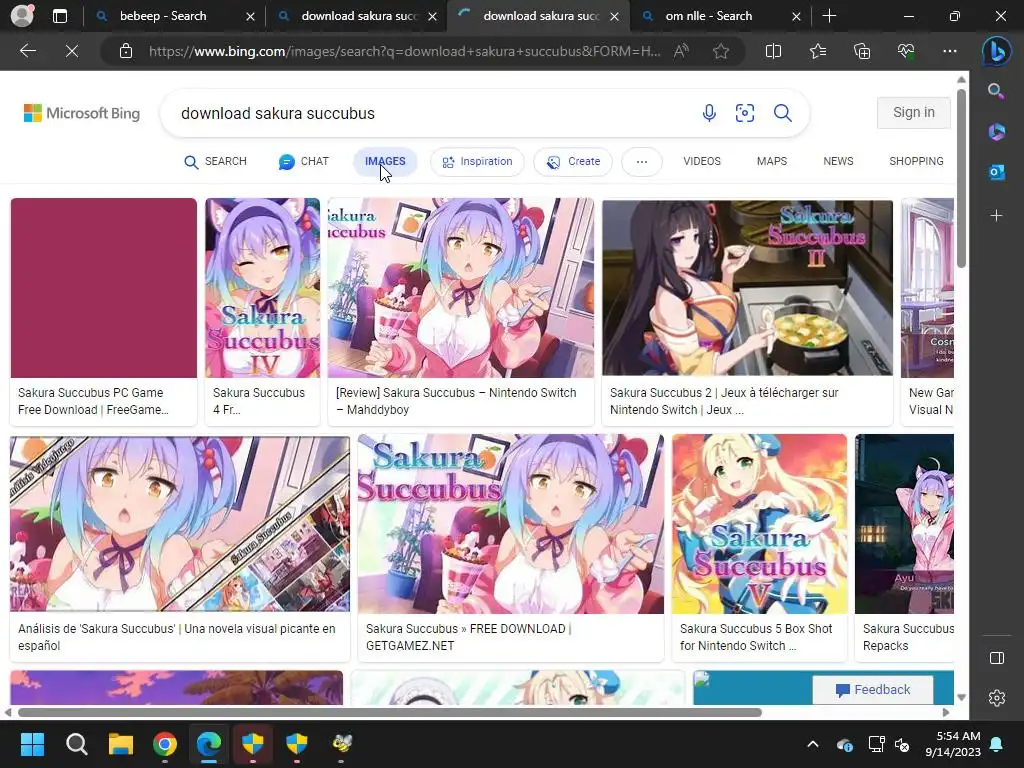Click the Feedback button
Viewport: 1024px width, 768px height.
872,690
